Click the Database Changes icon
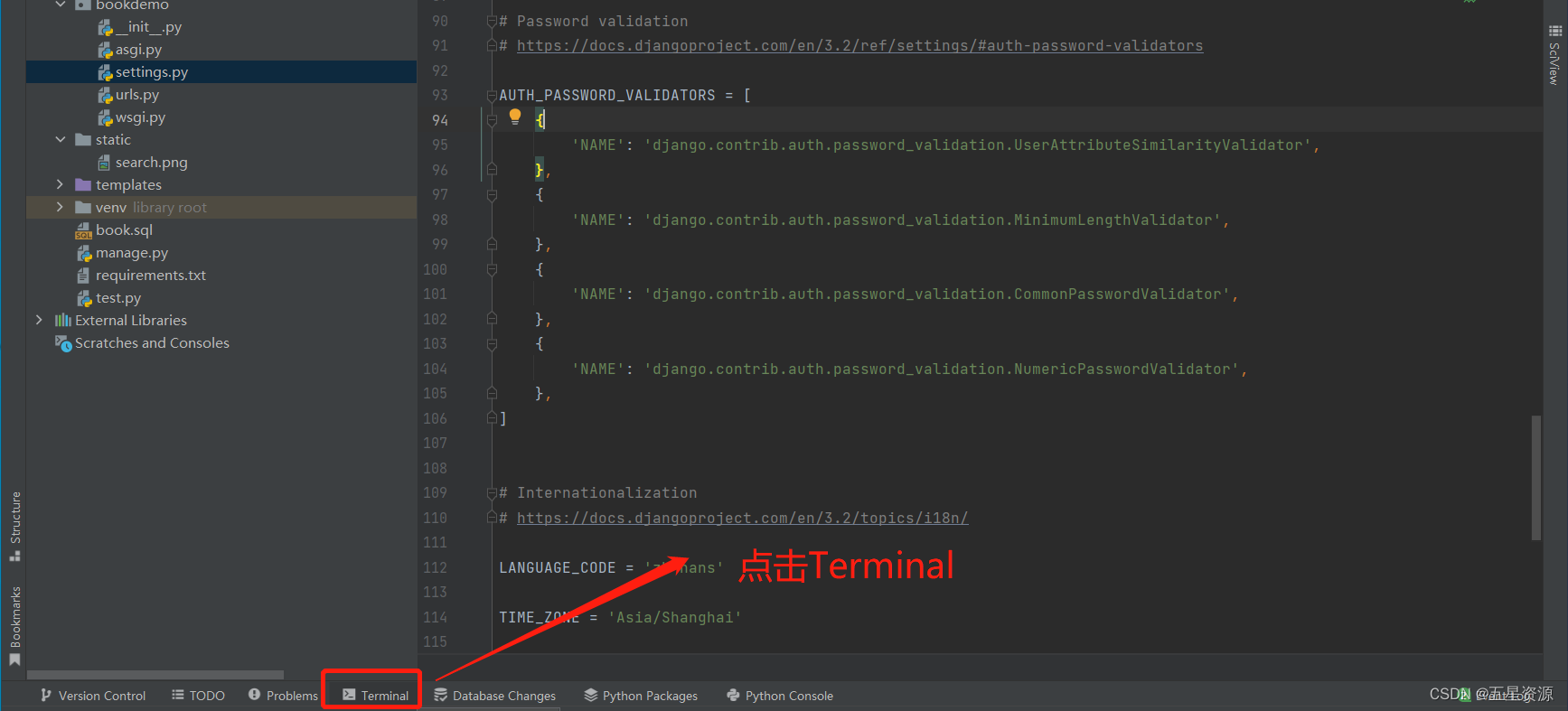1568x711 pixels. (441, 695)
